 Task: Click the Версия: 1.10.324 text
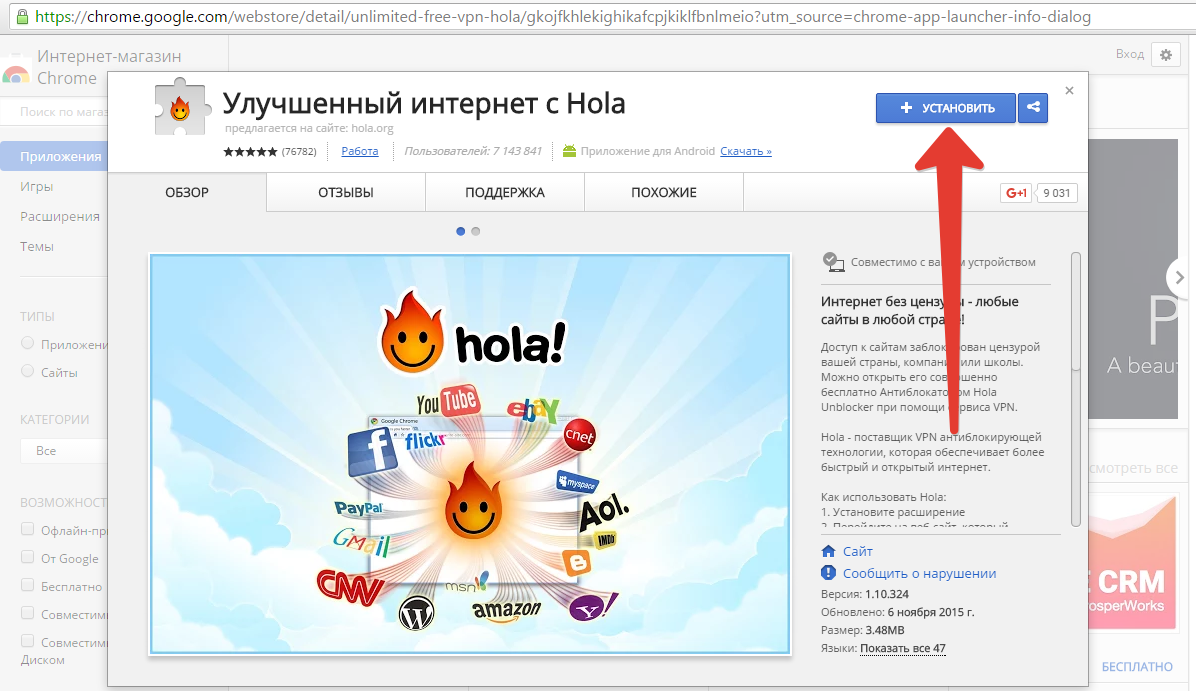tap(865, 594)
